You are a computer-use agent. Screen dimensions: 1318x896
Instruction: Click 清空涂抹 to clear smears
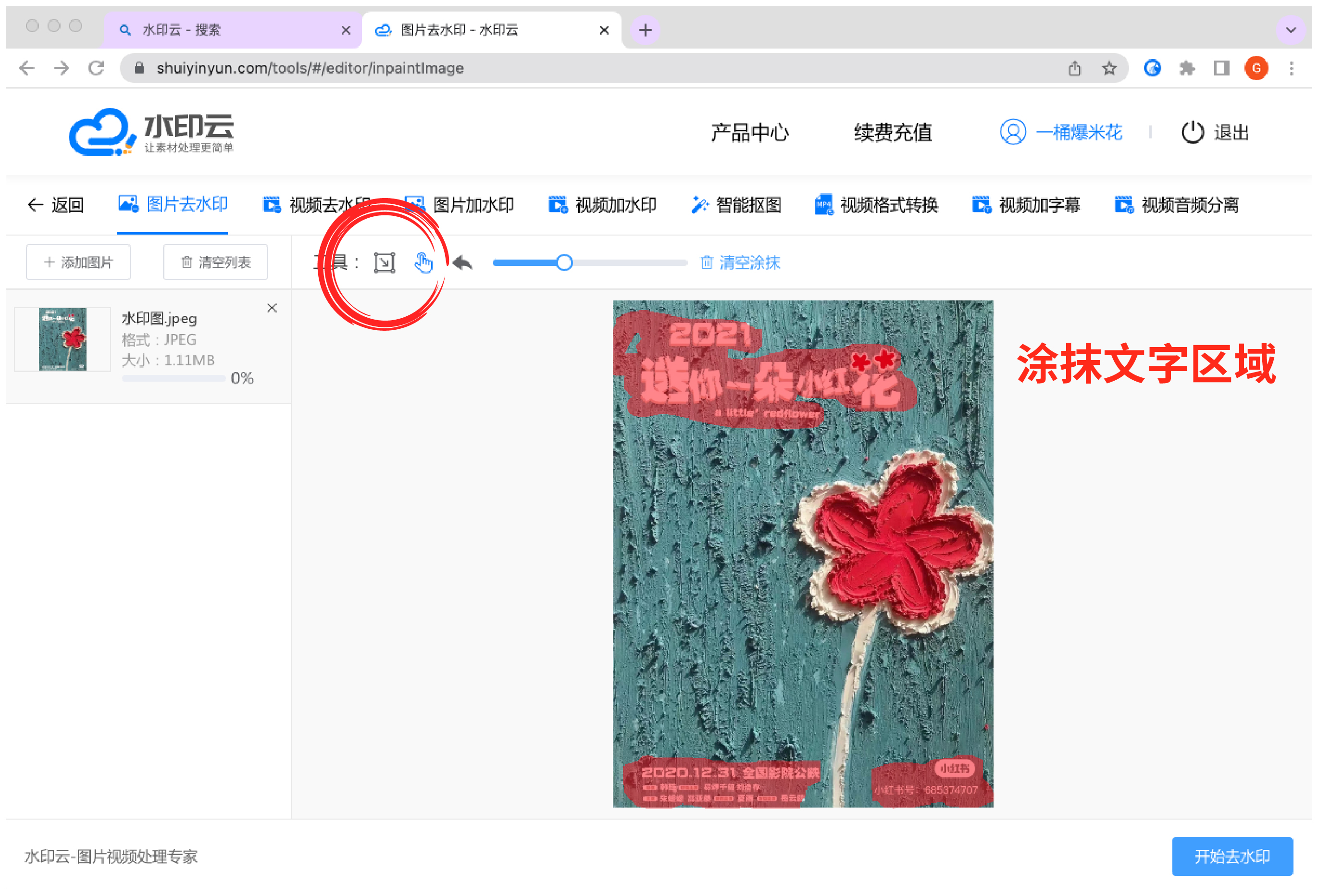tap(740, 262)
